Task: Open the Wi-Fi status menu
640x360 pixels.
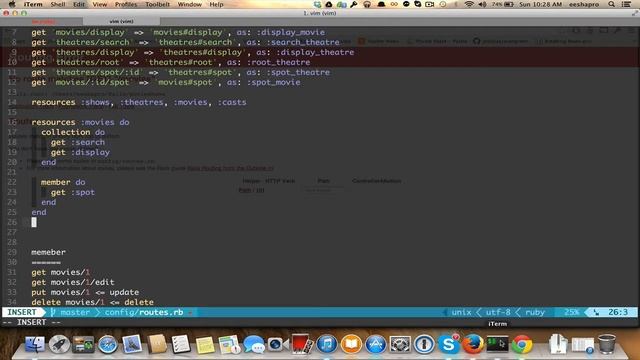Action: coord(469,4)
